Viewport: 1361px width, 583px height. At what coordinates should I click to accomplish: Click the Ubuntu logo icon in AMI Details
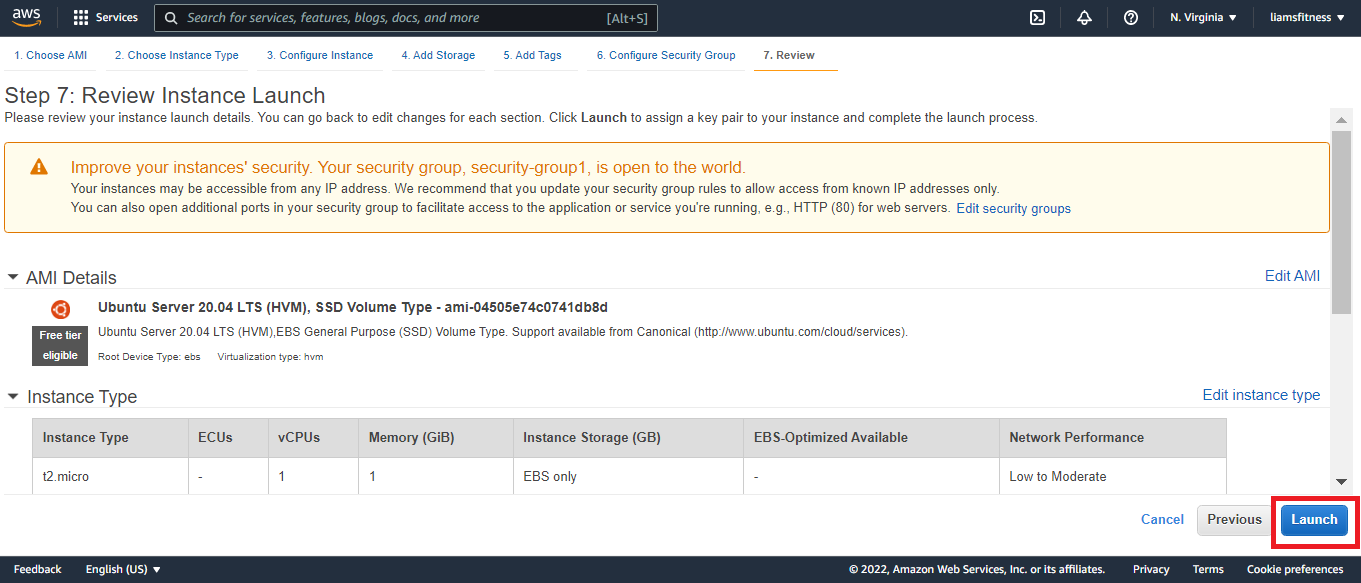point(60,309)
